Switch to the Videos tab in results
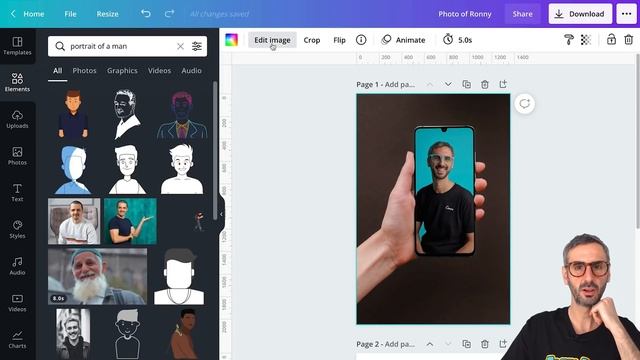 [159, 71]
